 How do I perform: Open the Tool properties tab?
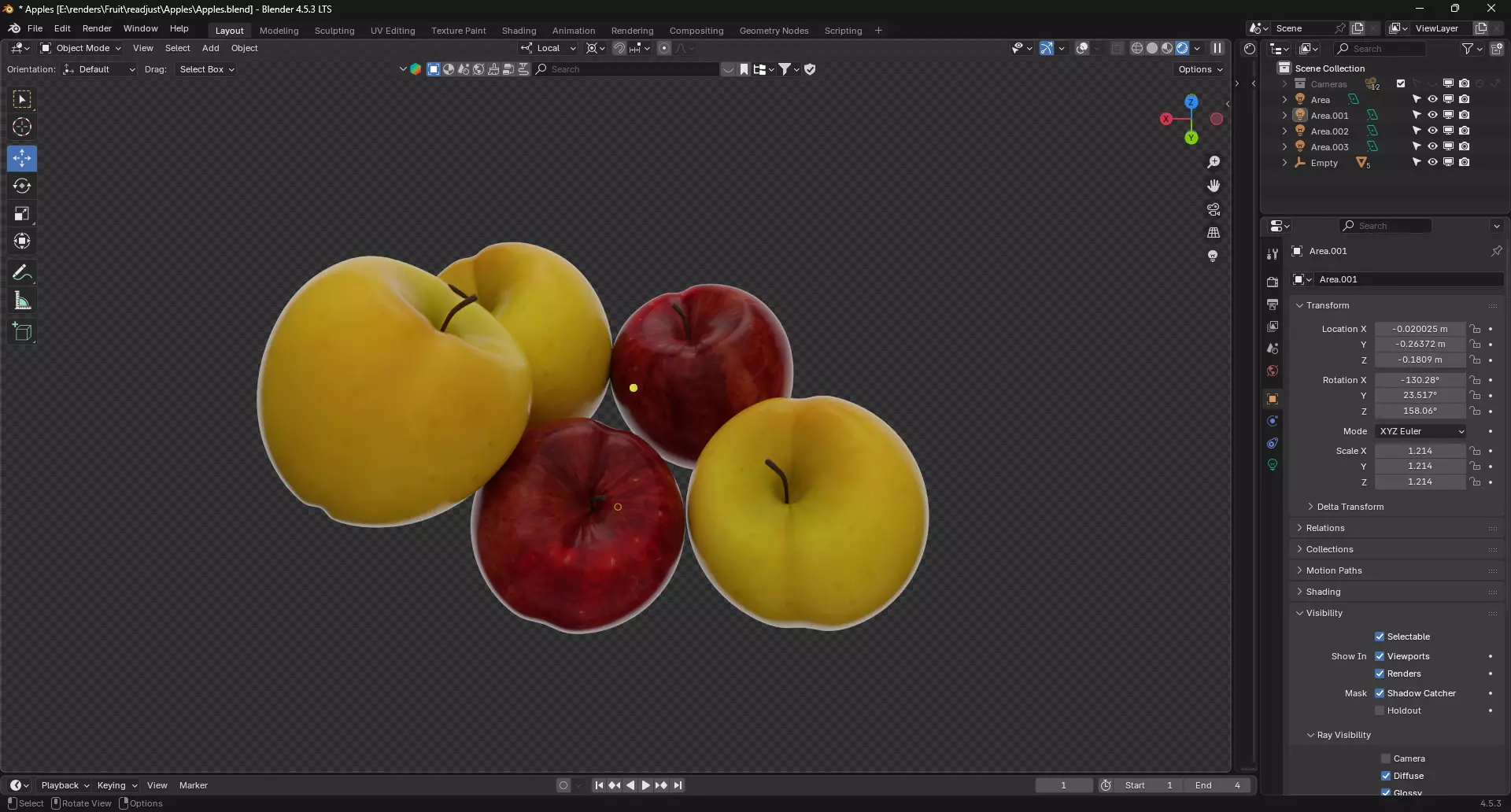click(x=1273, y=254)
